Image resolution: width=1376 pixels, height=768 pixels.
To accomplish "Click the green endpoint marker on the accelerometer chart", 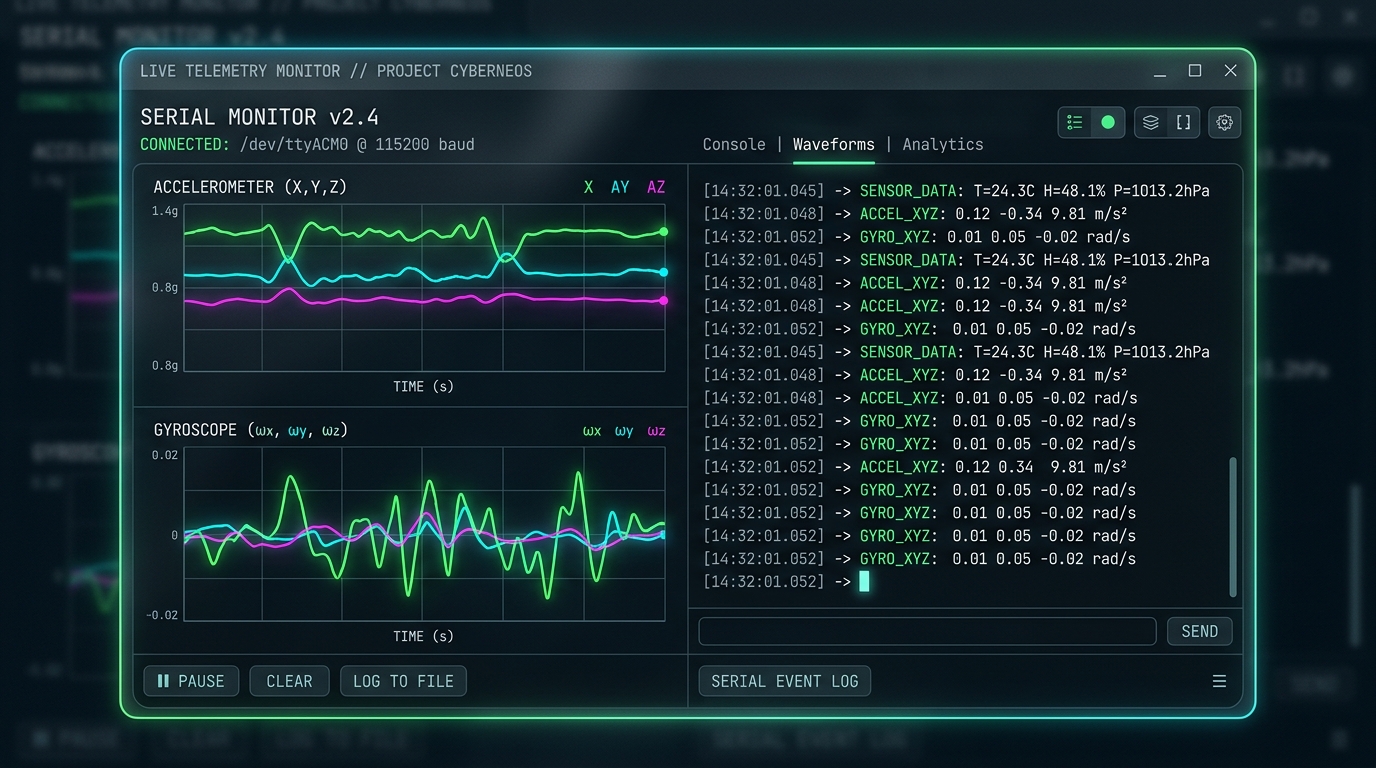I will 663,232.
